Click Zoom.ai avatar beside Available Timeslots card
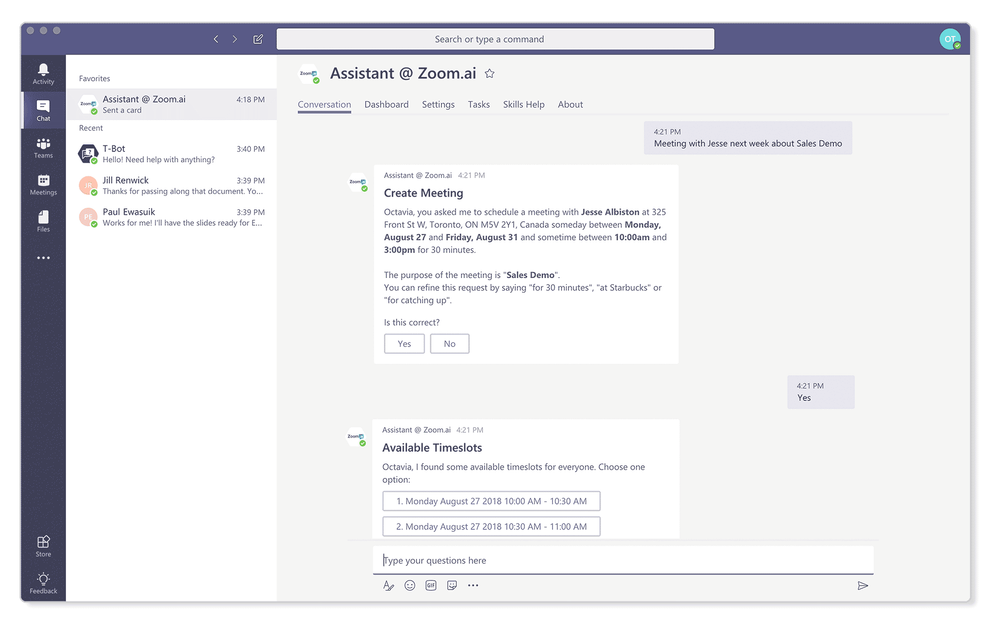This screenshot has width=998, height=626. point(356,436)
